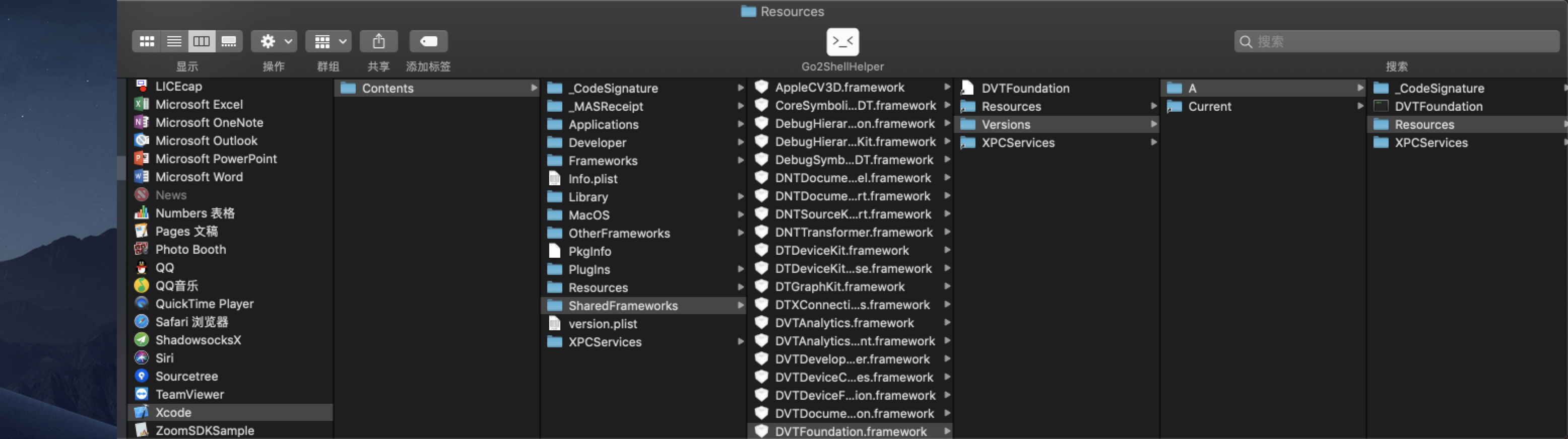Select the Resources folder in version A
The height and width of the screenshot is (439, 1568).
(1468, 125)
